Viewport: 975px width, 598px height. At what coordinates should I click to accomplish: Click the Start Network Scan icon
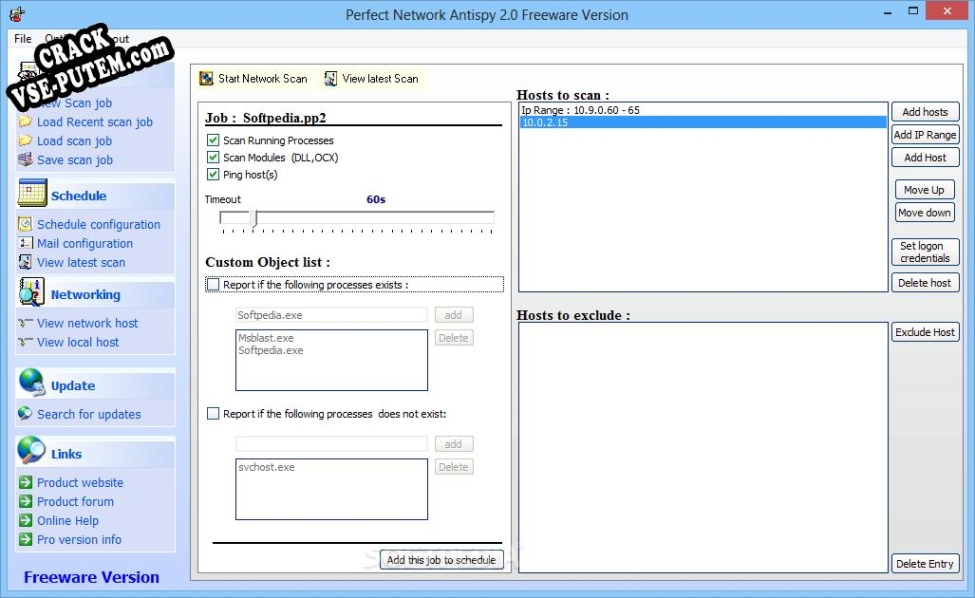click(x=206, y=78)
